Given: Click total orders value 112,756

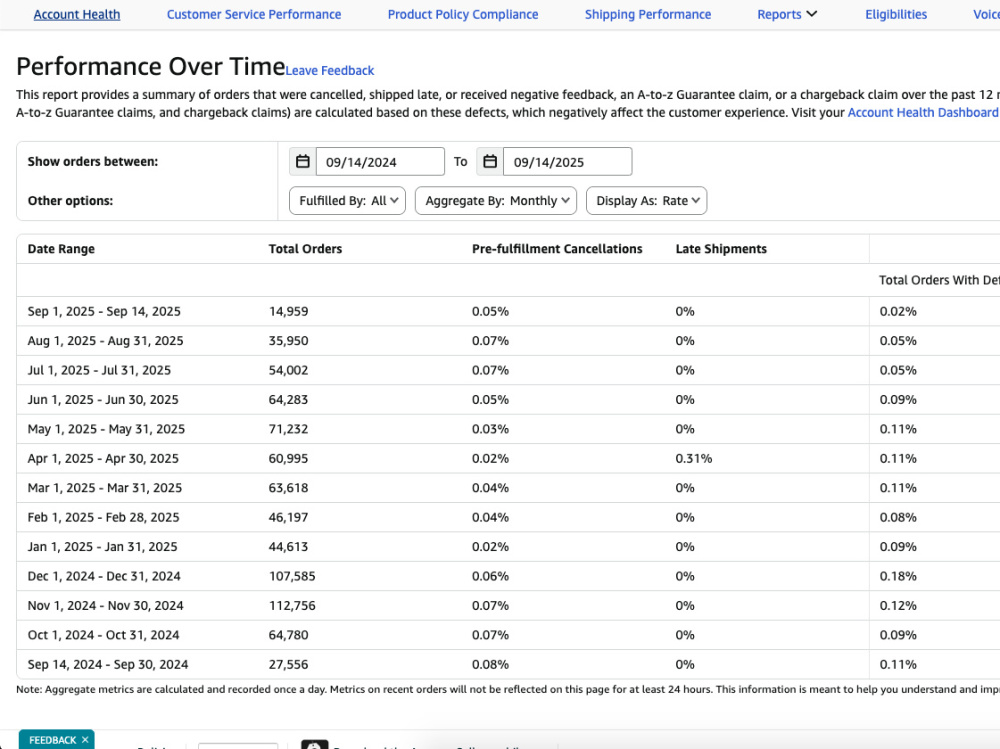Looking at the screenshot, I should pyautogui.click(x=292, y=605).
